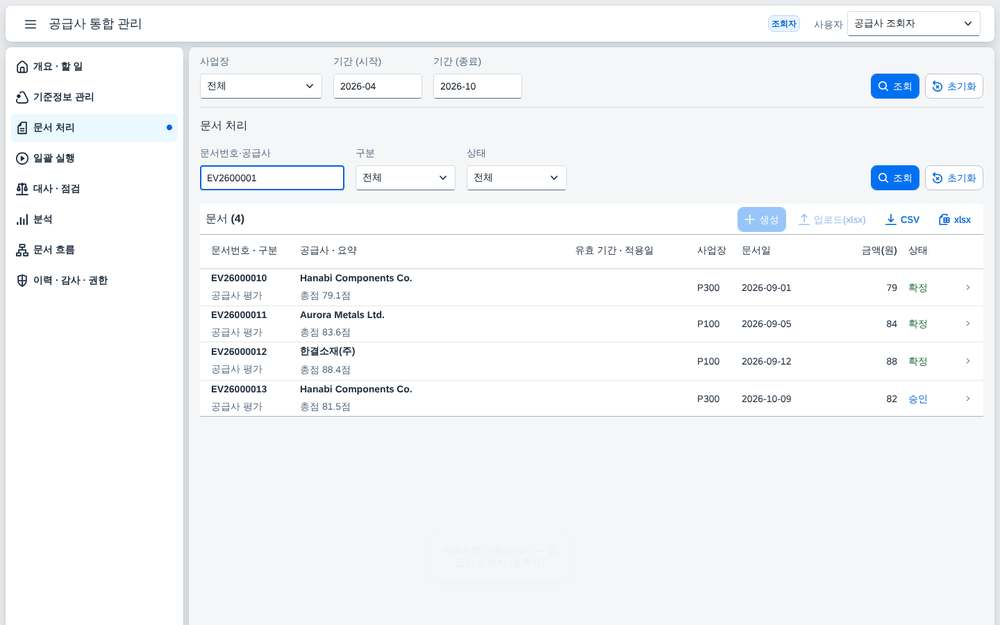Click supplier 한결소재(주)

pyautogui.click(x=327, y=351)
